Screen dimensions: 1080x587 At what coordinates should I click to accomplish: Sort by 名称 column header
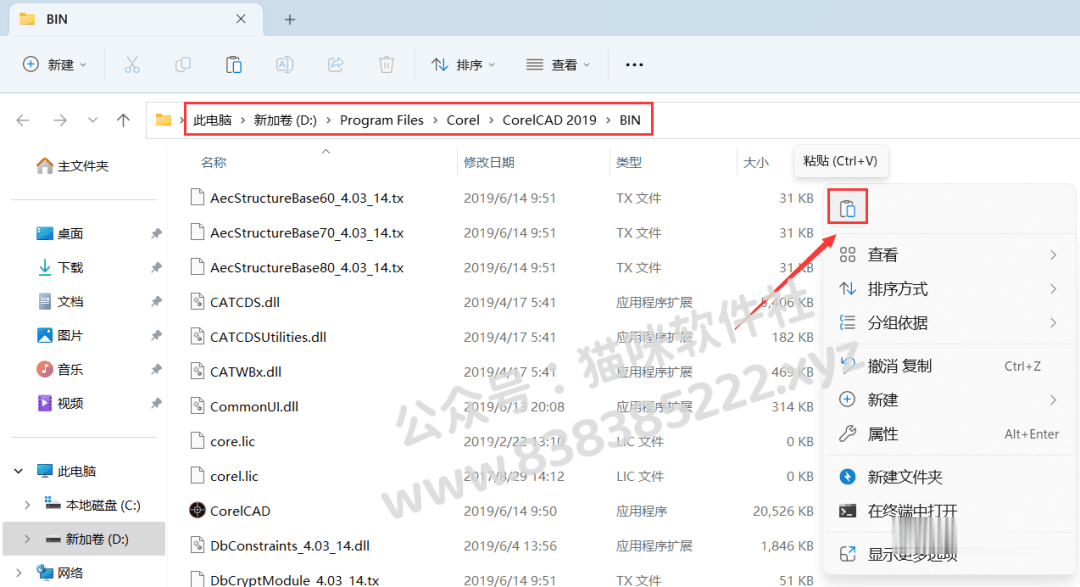tap(214, 163)
